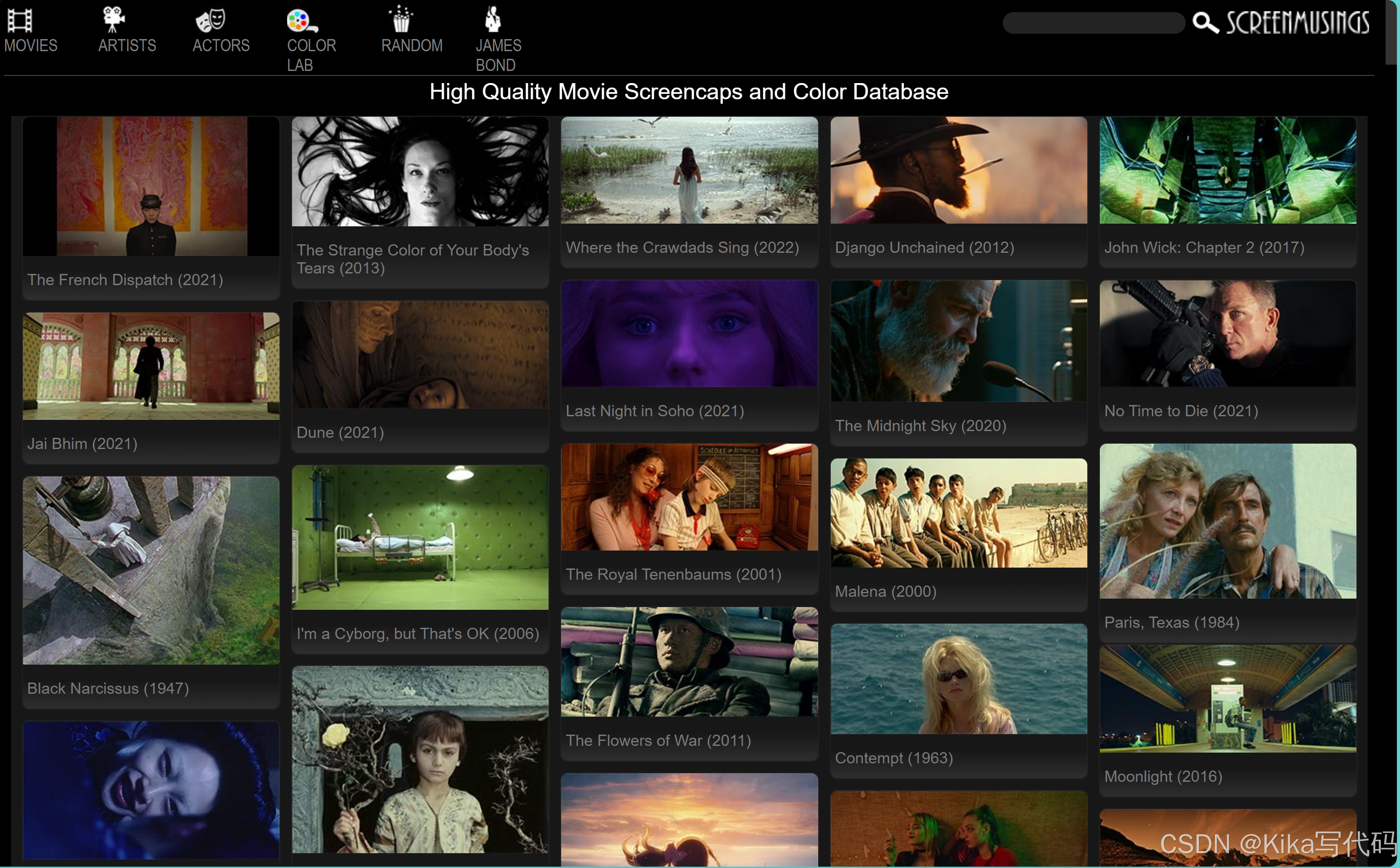Open the Actors theater masks icon

pos(210,20)
